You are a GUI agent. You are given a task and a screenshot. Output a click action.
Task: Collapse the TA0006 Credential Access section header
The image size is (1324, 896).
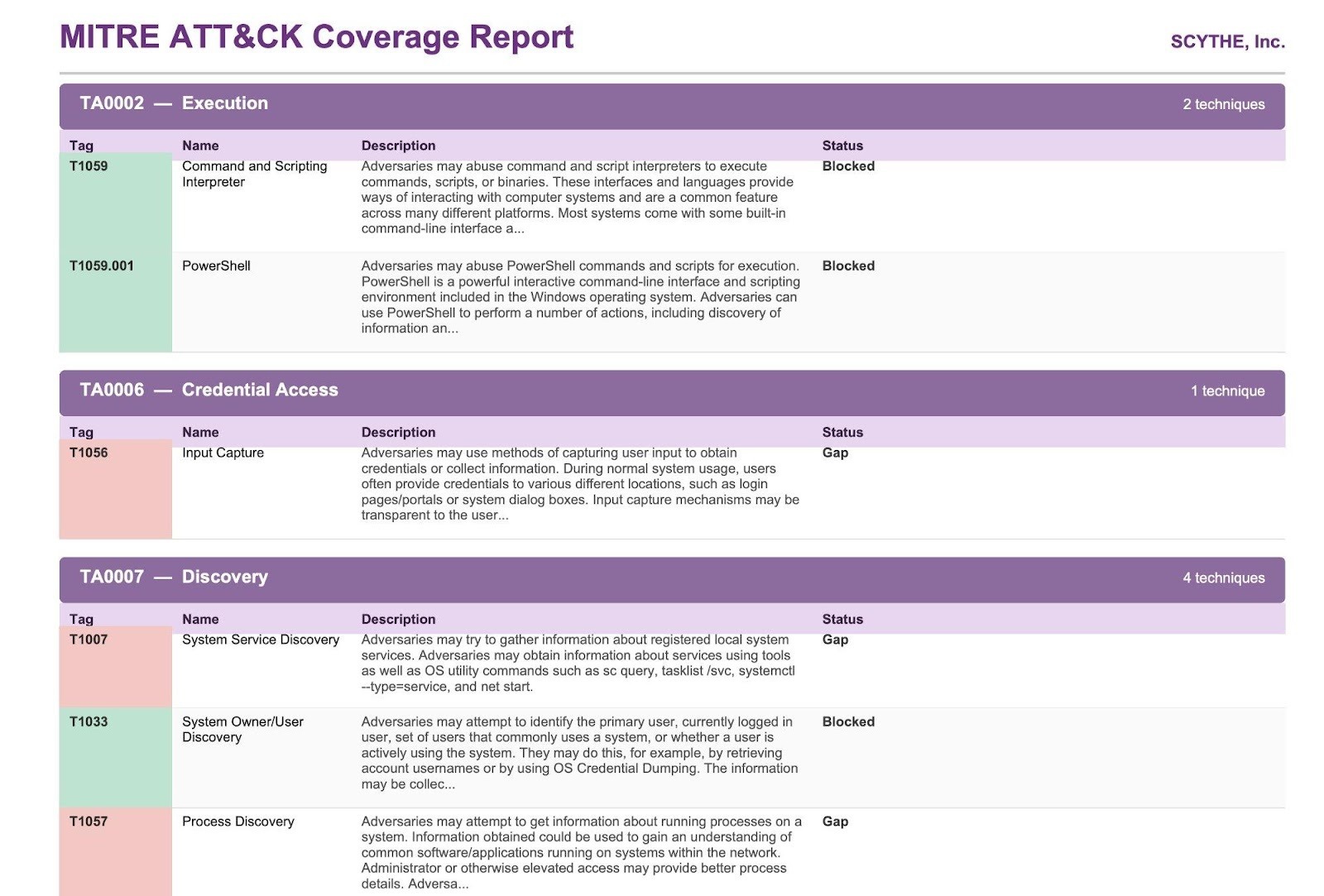670,391
